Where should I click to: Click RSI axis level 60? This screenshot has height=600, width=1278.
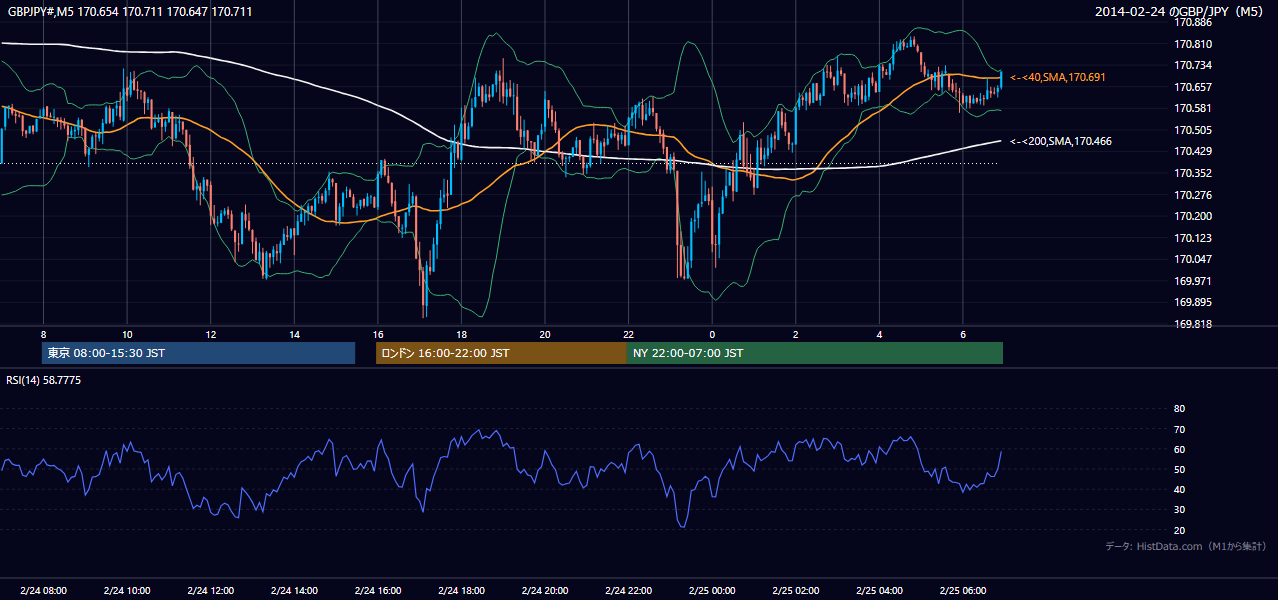[1179, 449]
